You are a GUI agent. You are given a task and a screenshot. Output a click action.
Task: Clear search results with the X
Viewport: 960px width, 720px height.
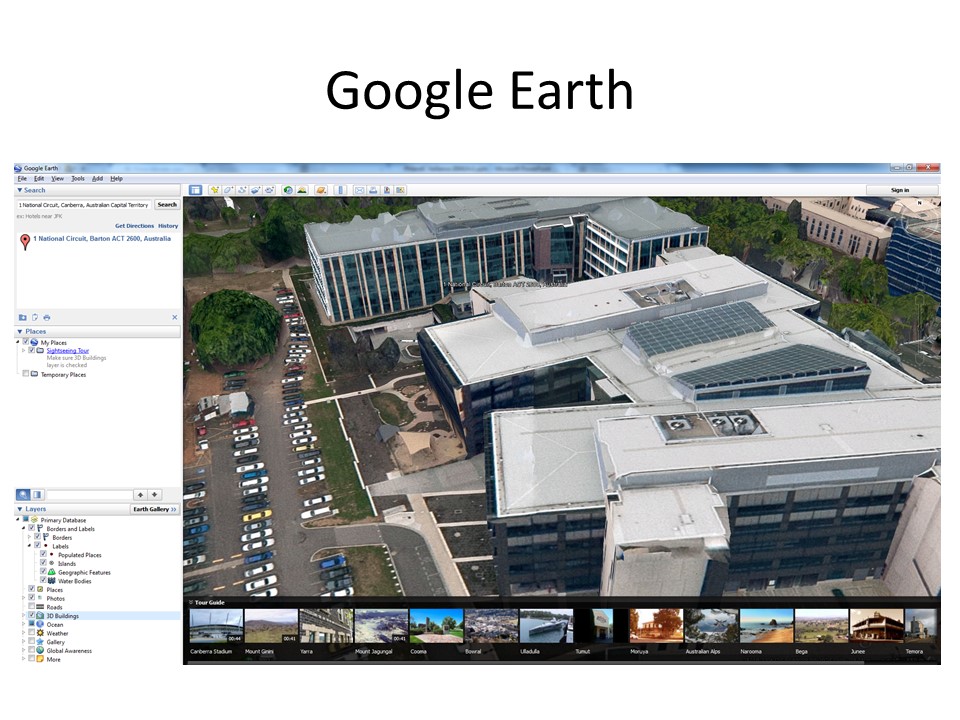pos(174,317)
